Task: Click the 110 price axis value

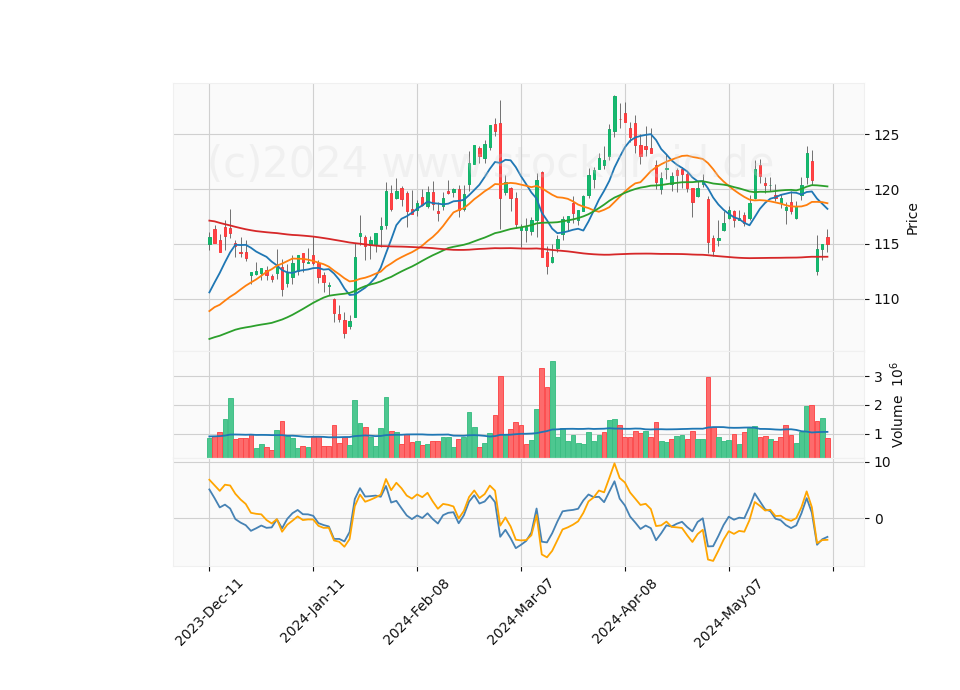Action: (x=887, y=299)
